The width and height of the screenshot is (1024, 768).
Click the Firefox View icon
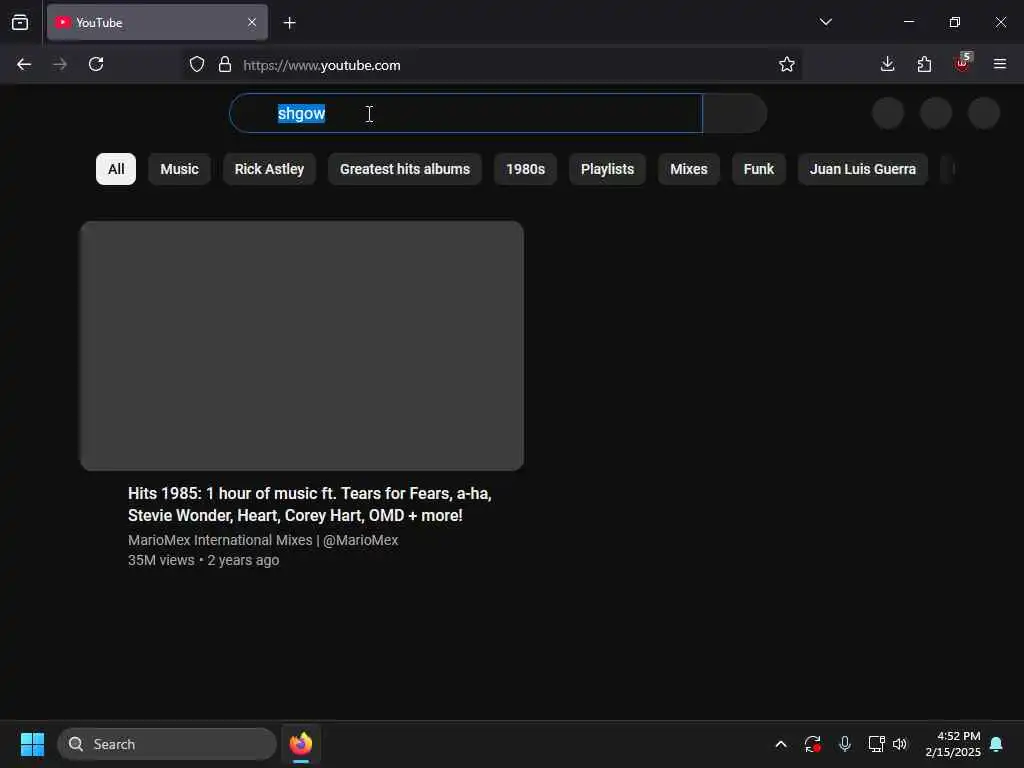(20, 22)
